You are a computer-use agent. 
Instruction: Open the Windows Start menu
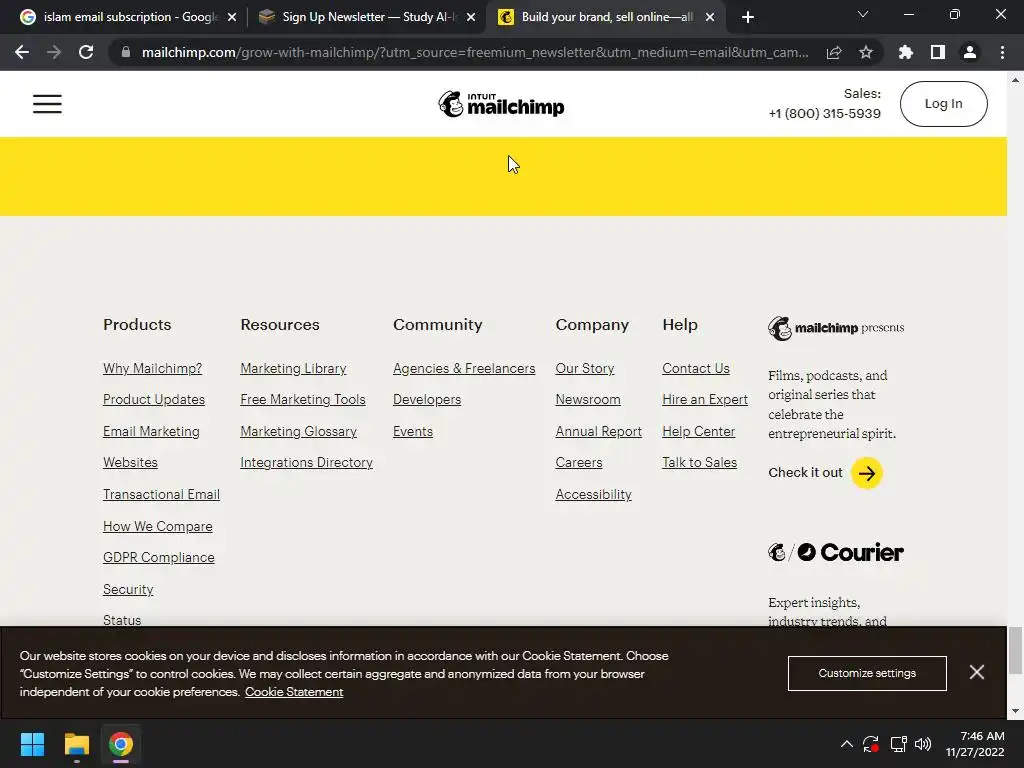pos(32,744)
